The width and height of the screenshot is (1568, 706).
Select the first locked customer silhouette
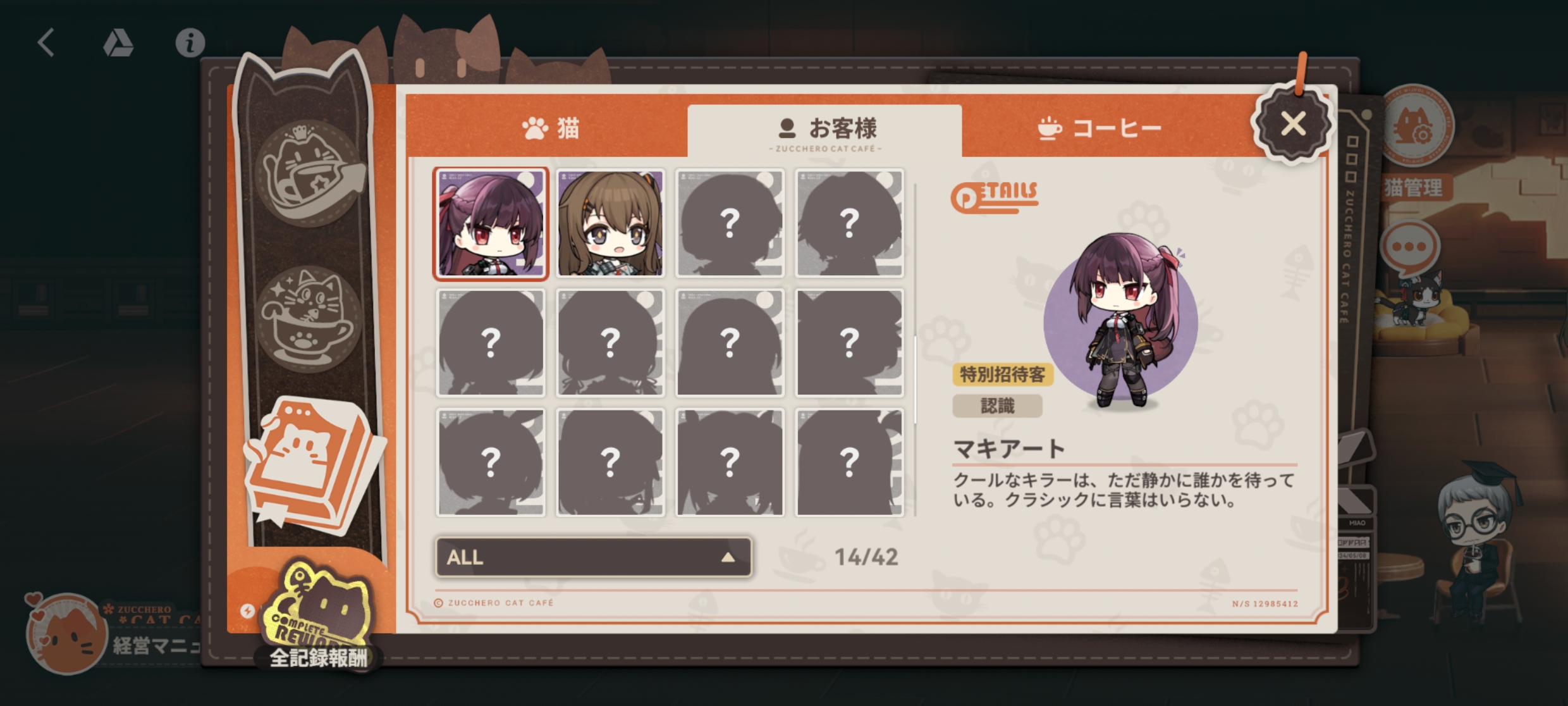tap(730, 223)
